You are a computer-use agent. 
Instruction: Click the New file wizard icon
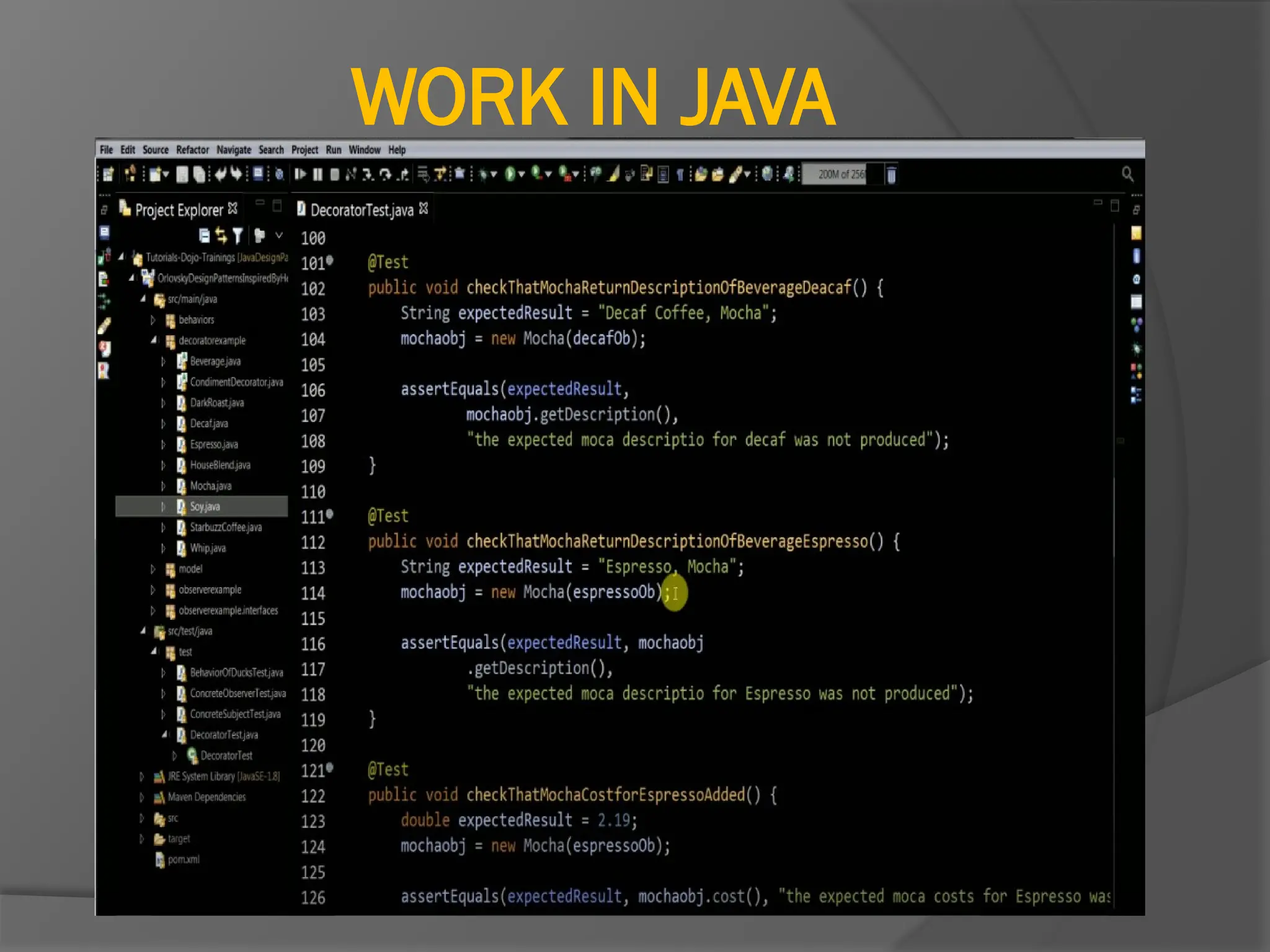[x=156, y=174]
